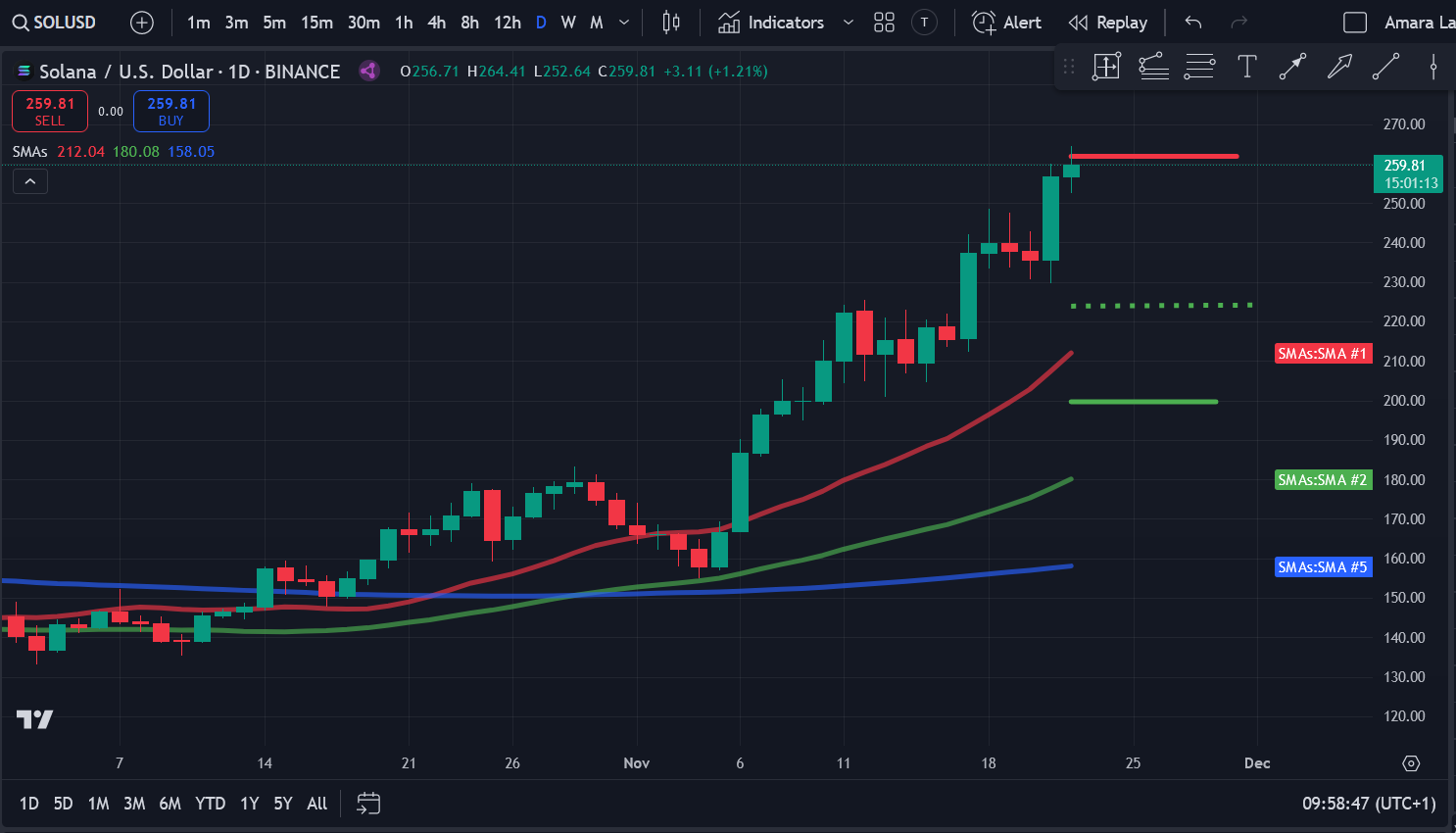This screenshot has height=833, width=1456.
Task: Click the circled T icon in top toolbar
Action: pyautogui.click(x=924, y=23)
